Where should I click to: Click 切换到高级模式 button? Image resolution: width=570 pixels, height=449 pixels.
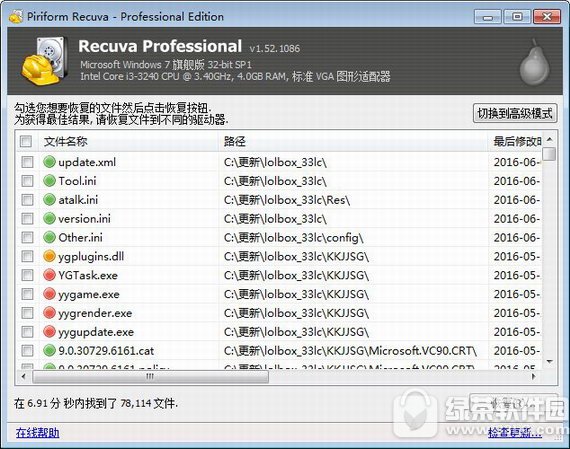tap(515, 113)
